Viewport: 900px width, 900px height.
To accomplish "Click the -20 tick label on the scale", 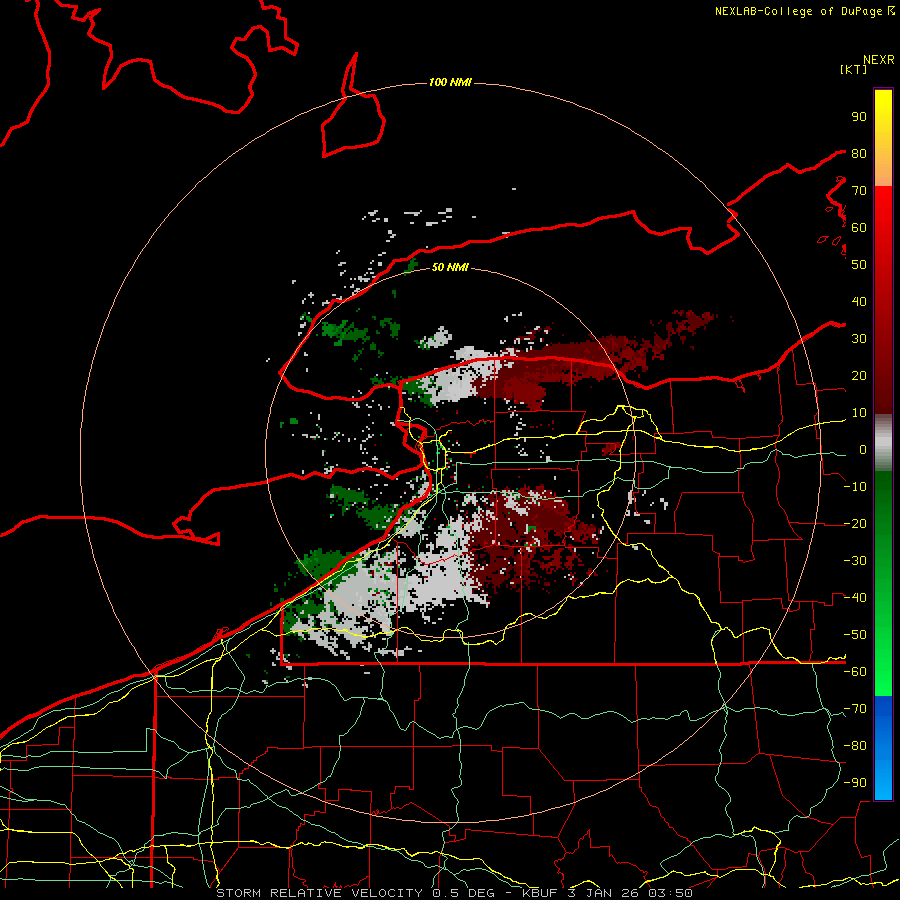I will point(855,523).
